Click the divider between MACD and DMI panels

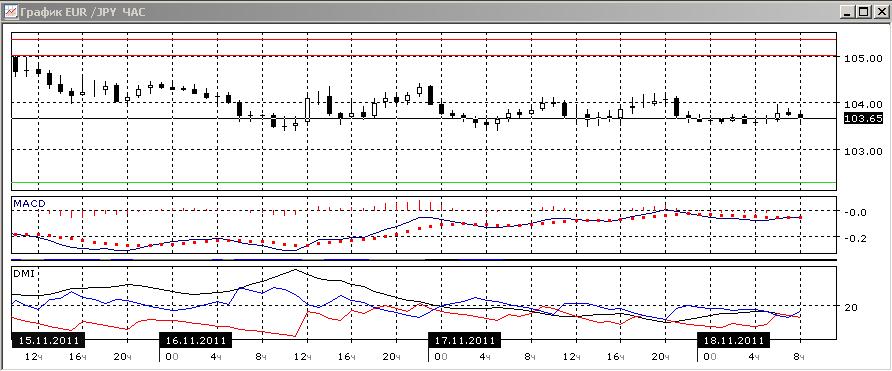pyautogui.click(x=424, y=259)
